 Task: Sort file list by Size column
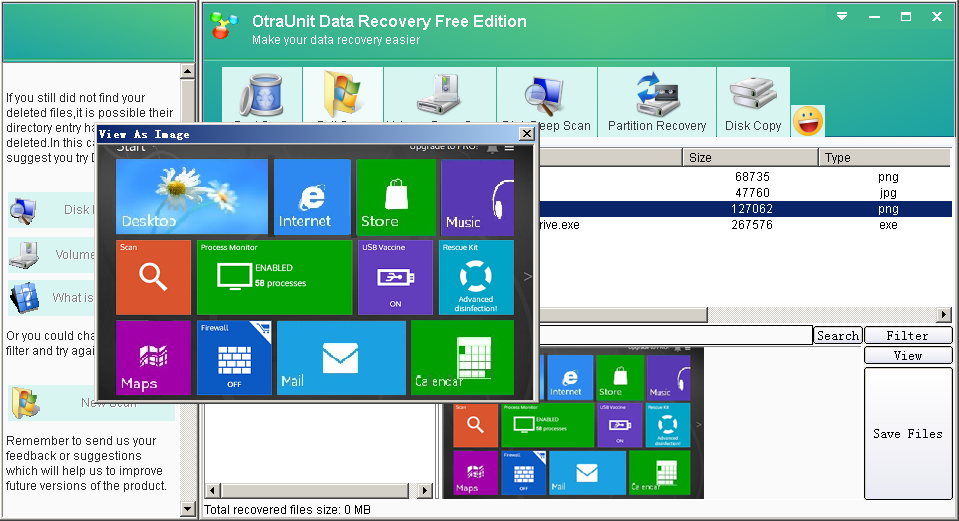[x=750, y=158]
